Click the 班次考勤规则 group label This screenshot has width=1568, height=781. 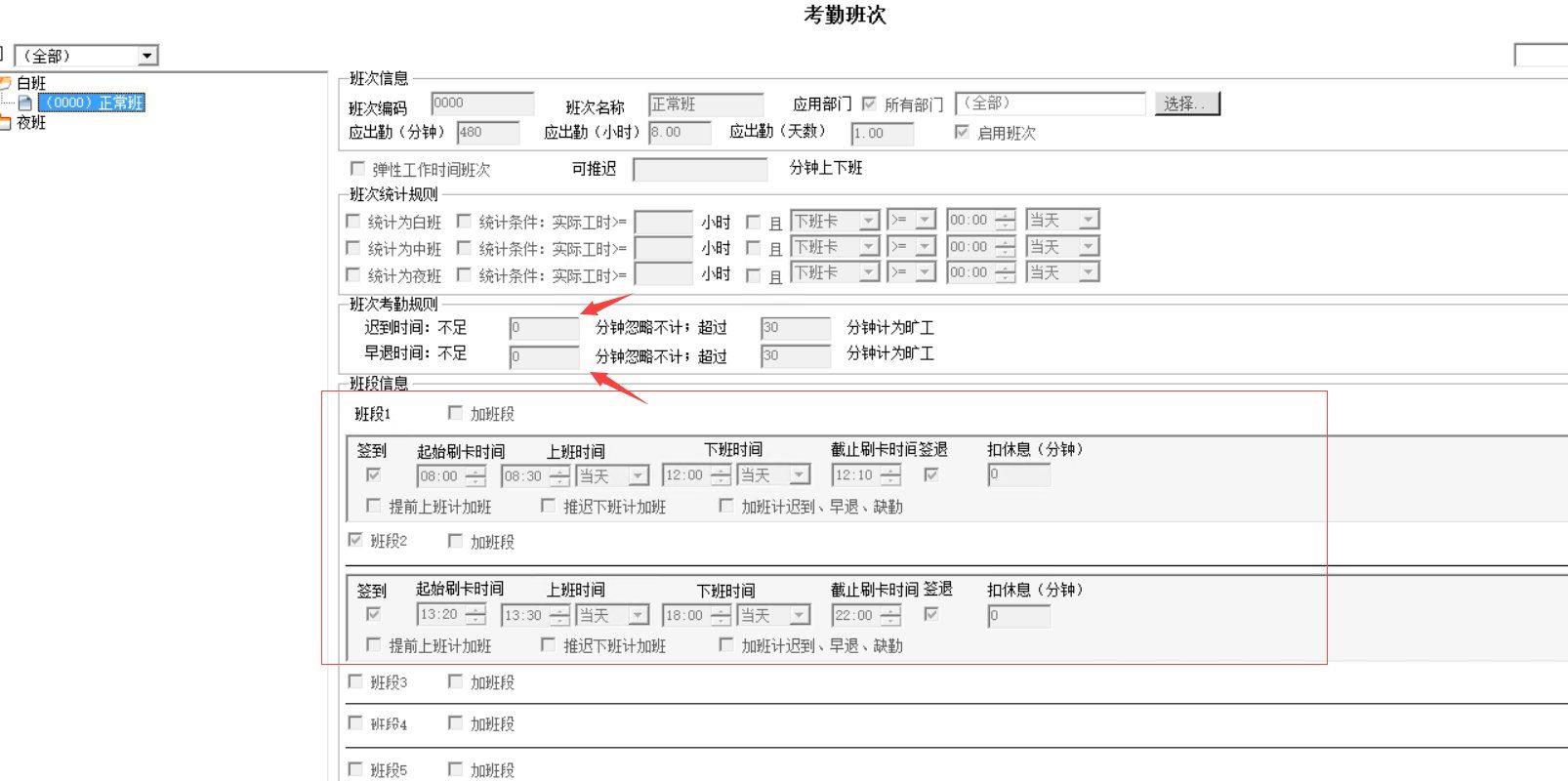393,304
